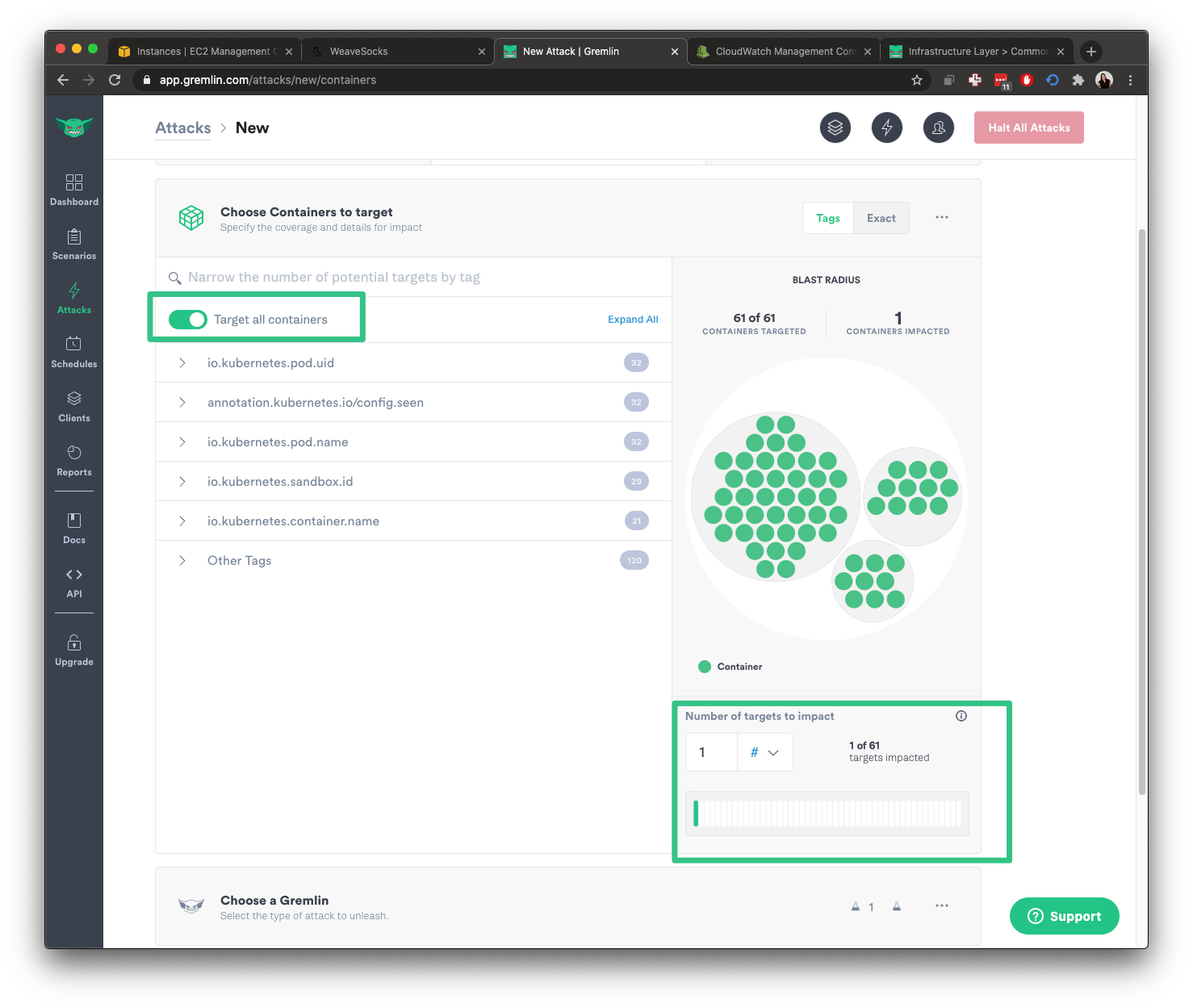Screen dimensions: 1193x1008
Task: Click the container cube icon in section header
Action: (x=191, y=218)
